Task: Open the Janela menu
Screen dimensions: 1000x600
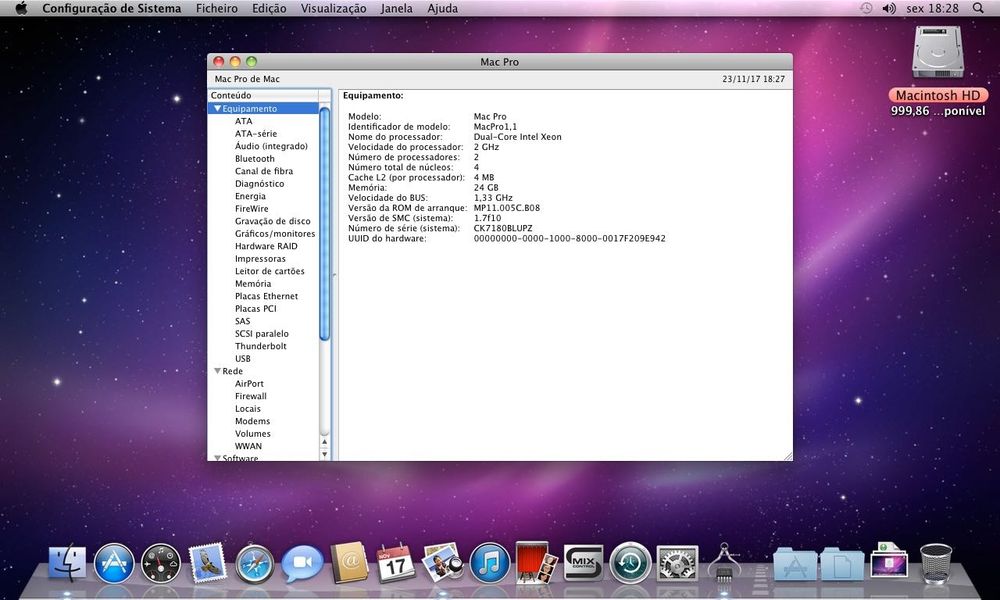Action: (x=397, y=8)
